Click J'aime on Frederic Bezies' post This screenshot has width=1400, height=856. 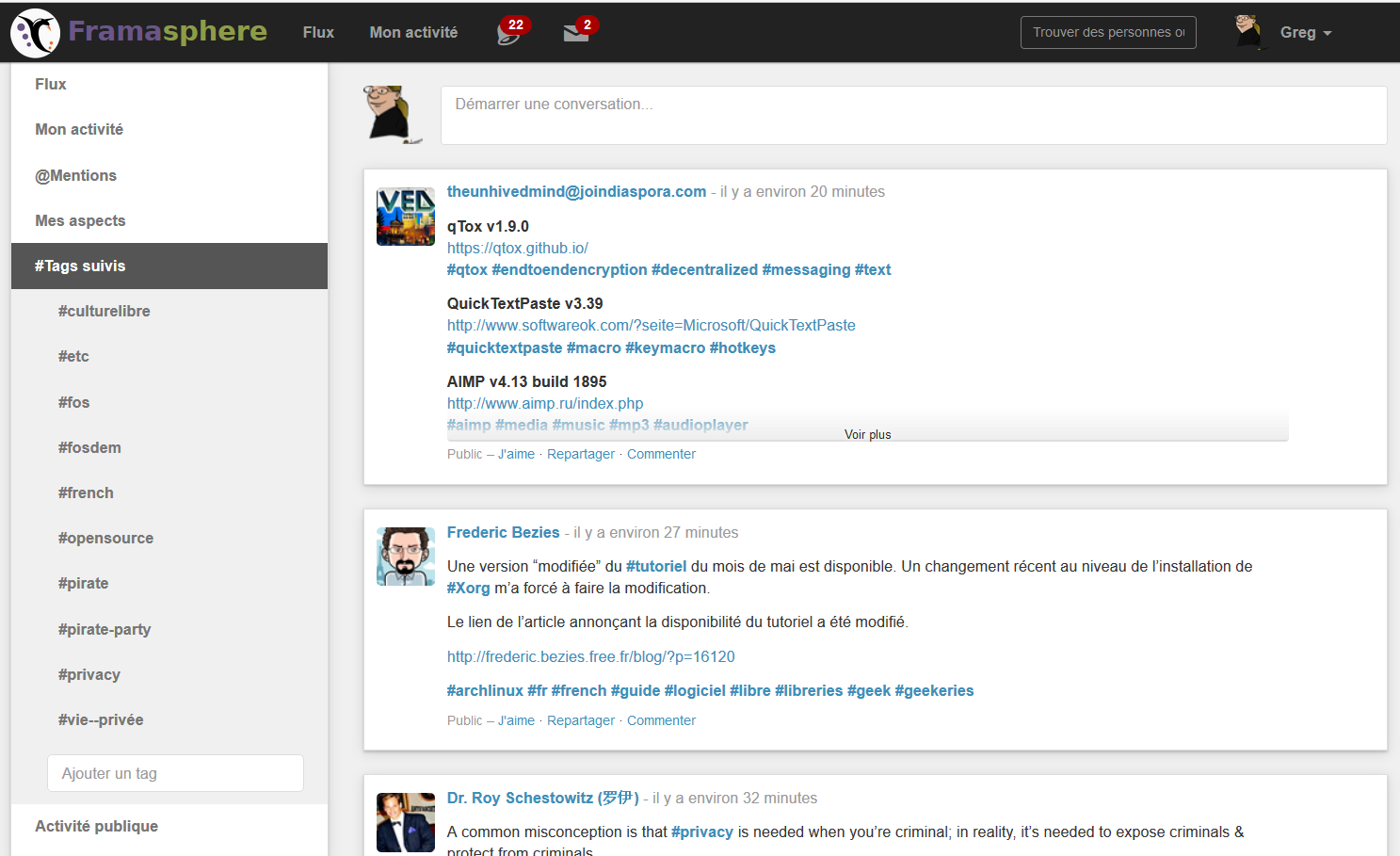tap(516, 720)
